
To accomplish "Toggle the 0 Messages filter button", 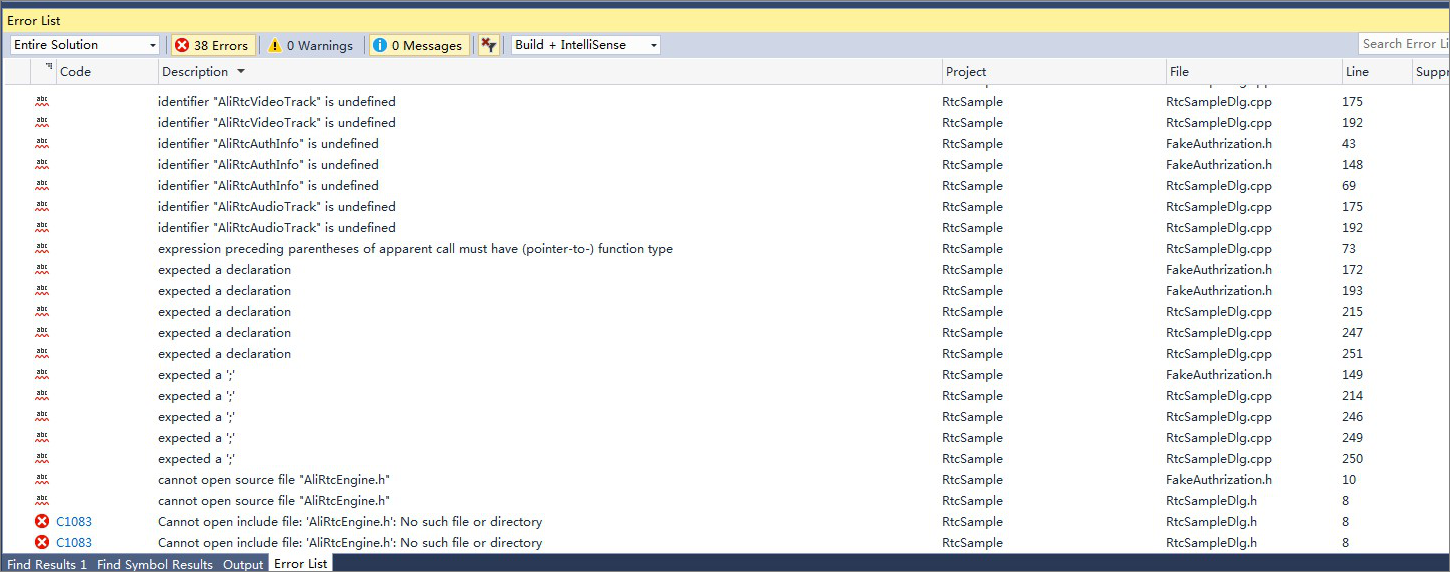I will (417, 45).
